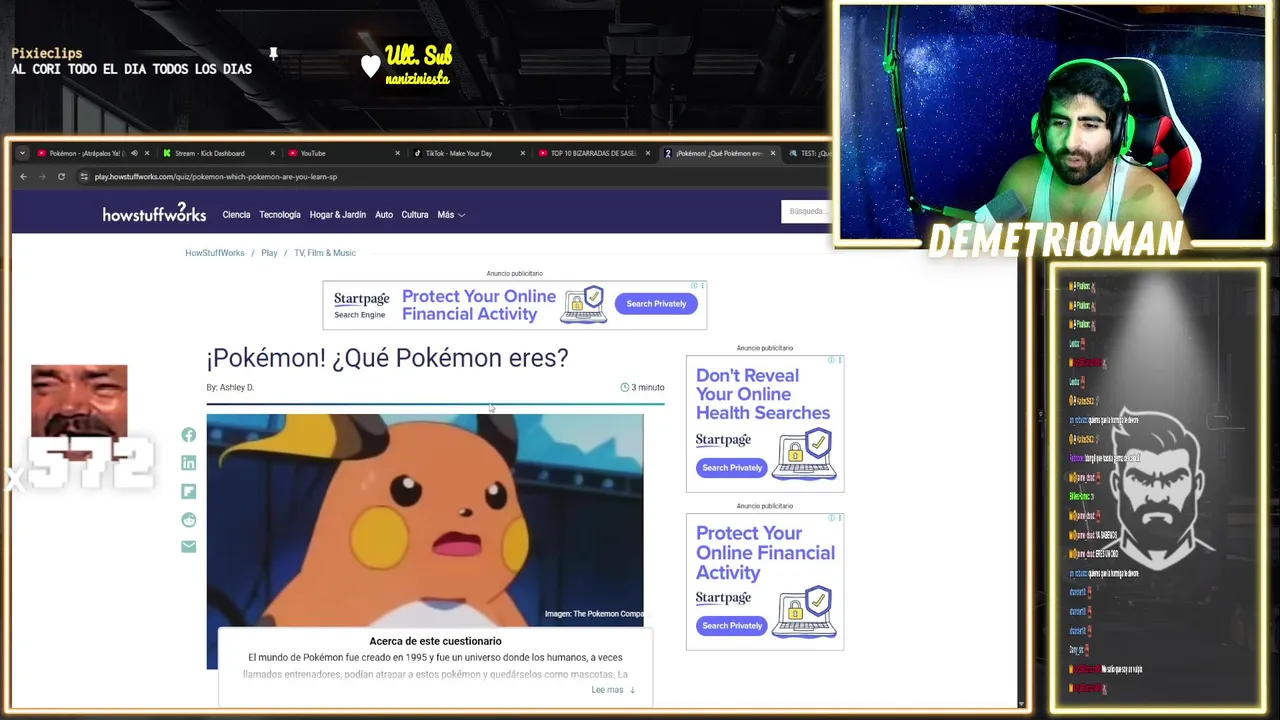Close the active ¡Pokémon! ¿Qué Pokémon eres tab
Image resolution: width=1280 pixels, height=720 pixels.
772,153
